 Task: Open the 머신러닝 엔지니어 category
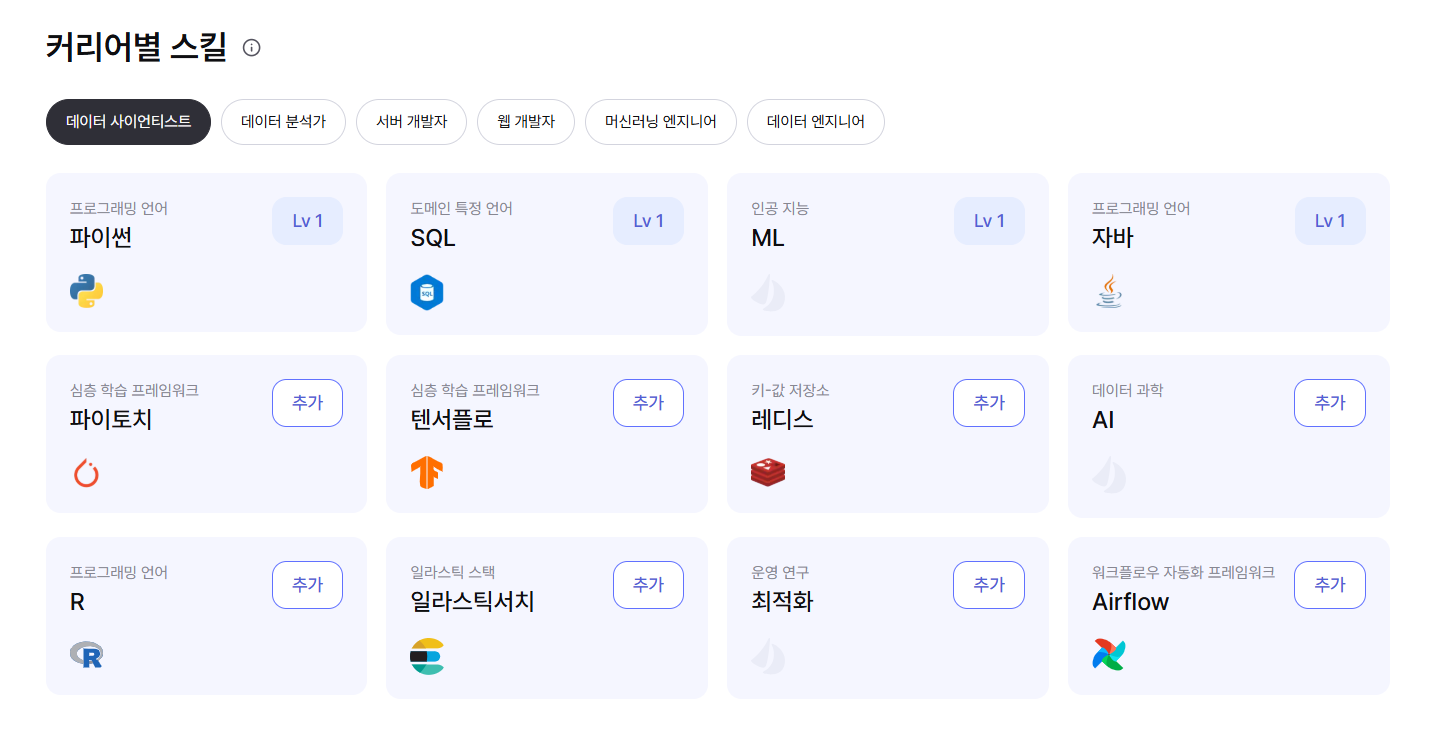(x=660, y=121)
